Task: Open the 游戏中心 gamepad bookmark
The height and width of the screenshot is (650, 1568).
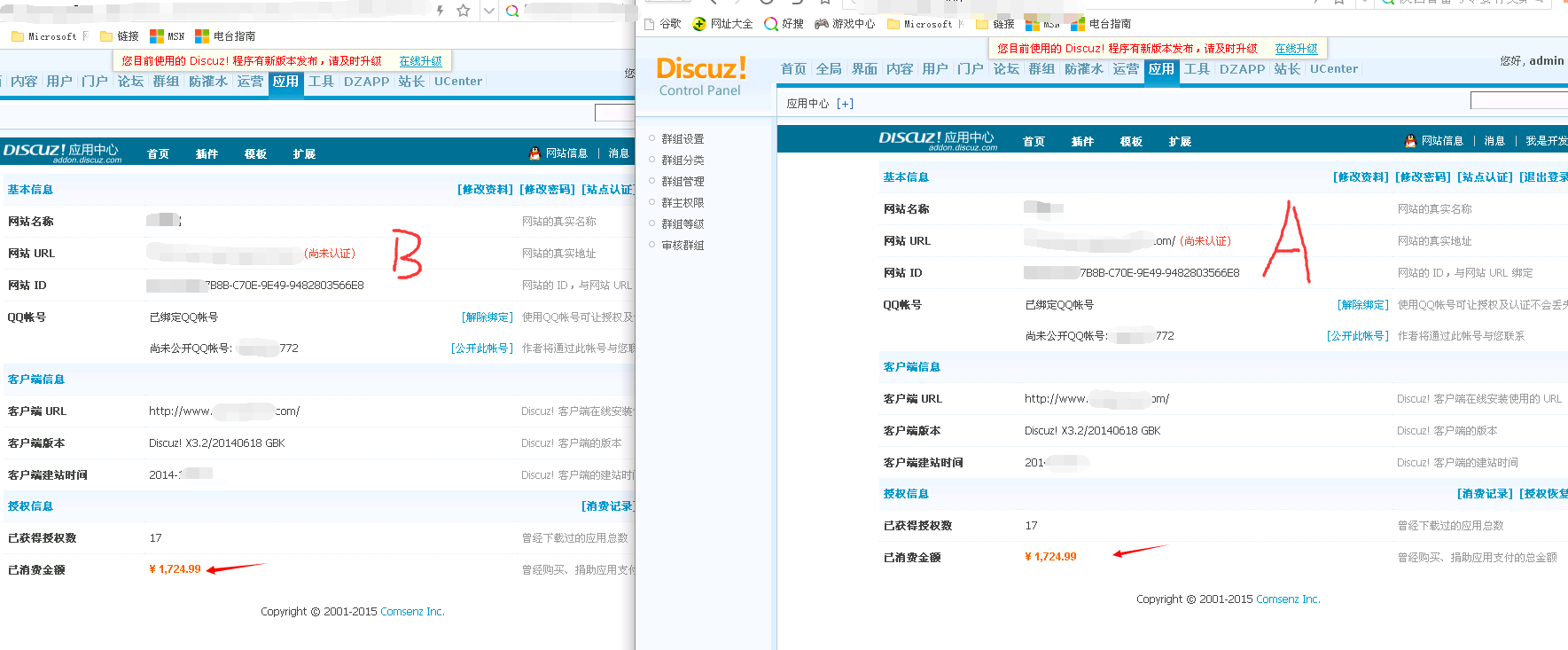Action: (x=821, y=24)
